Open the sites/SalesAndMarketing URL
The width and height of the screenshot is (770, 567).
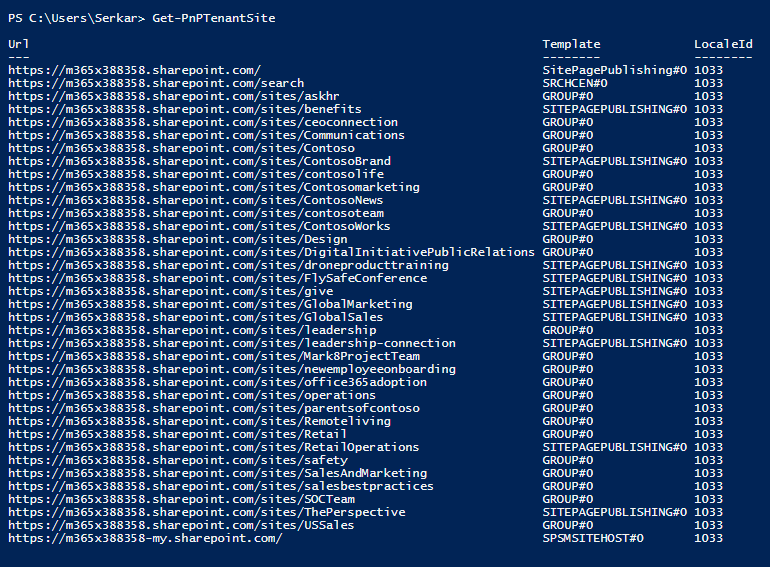pyautogui.click(x=216, y=473)
